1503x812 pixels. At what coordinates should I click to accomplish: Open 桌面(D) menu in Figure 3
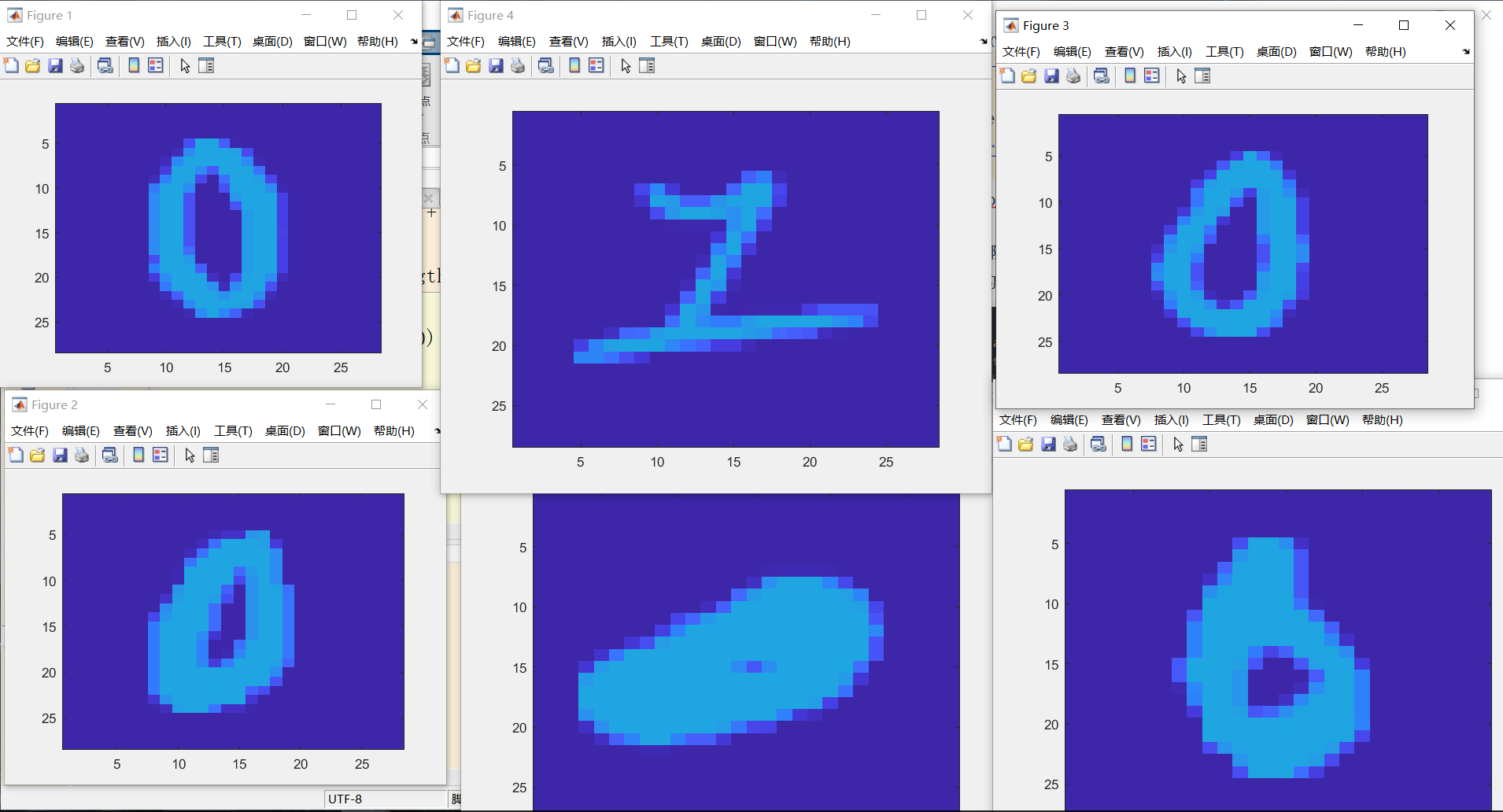point(1276,52)
